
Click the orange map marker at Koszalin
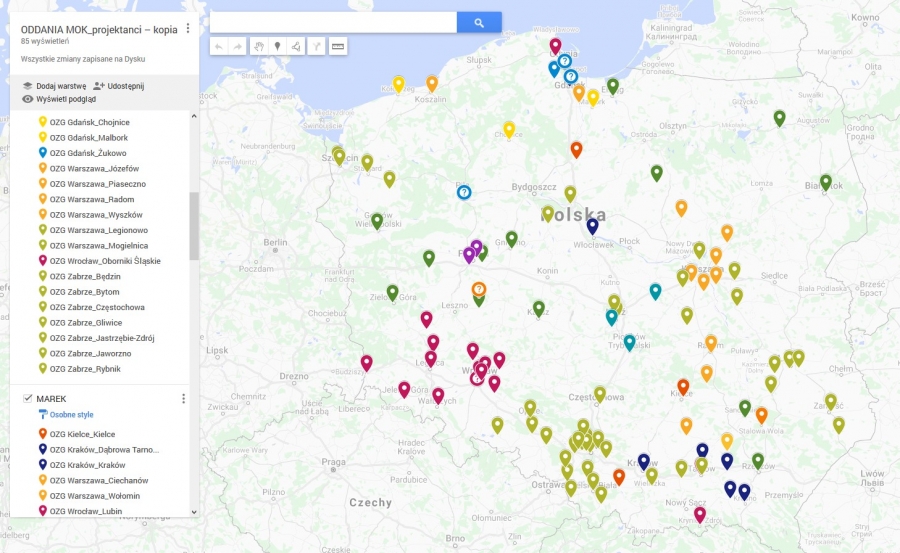coord(432,83)
